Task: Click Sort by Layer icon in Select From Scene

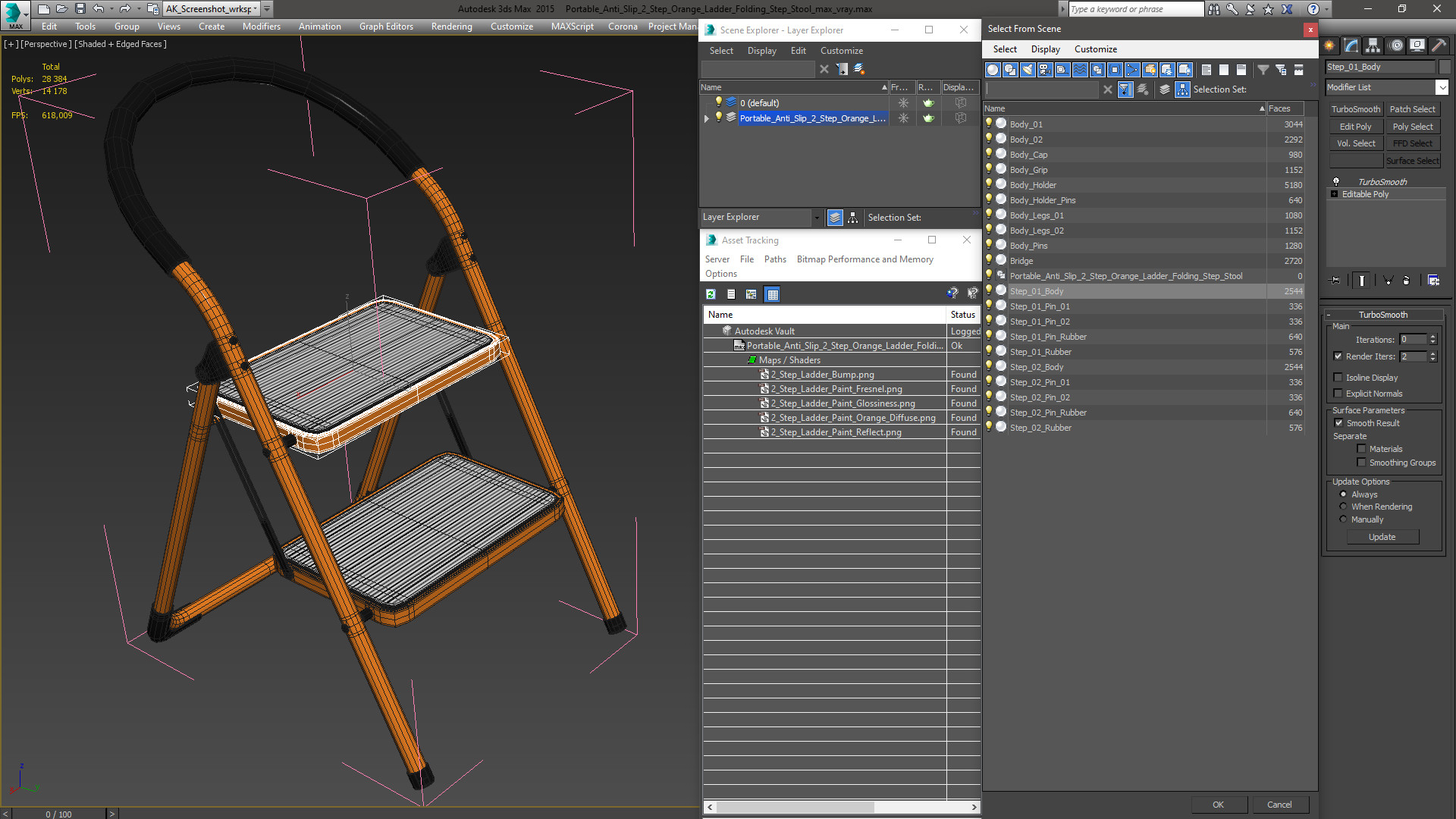Action: [x=1165, y=89]
